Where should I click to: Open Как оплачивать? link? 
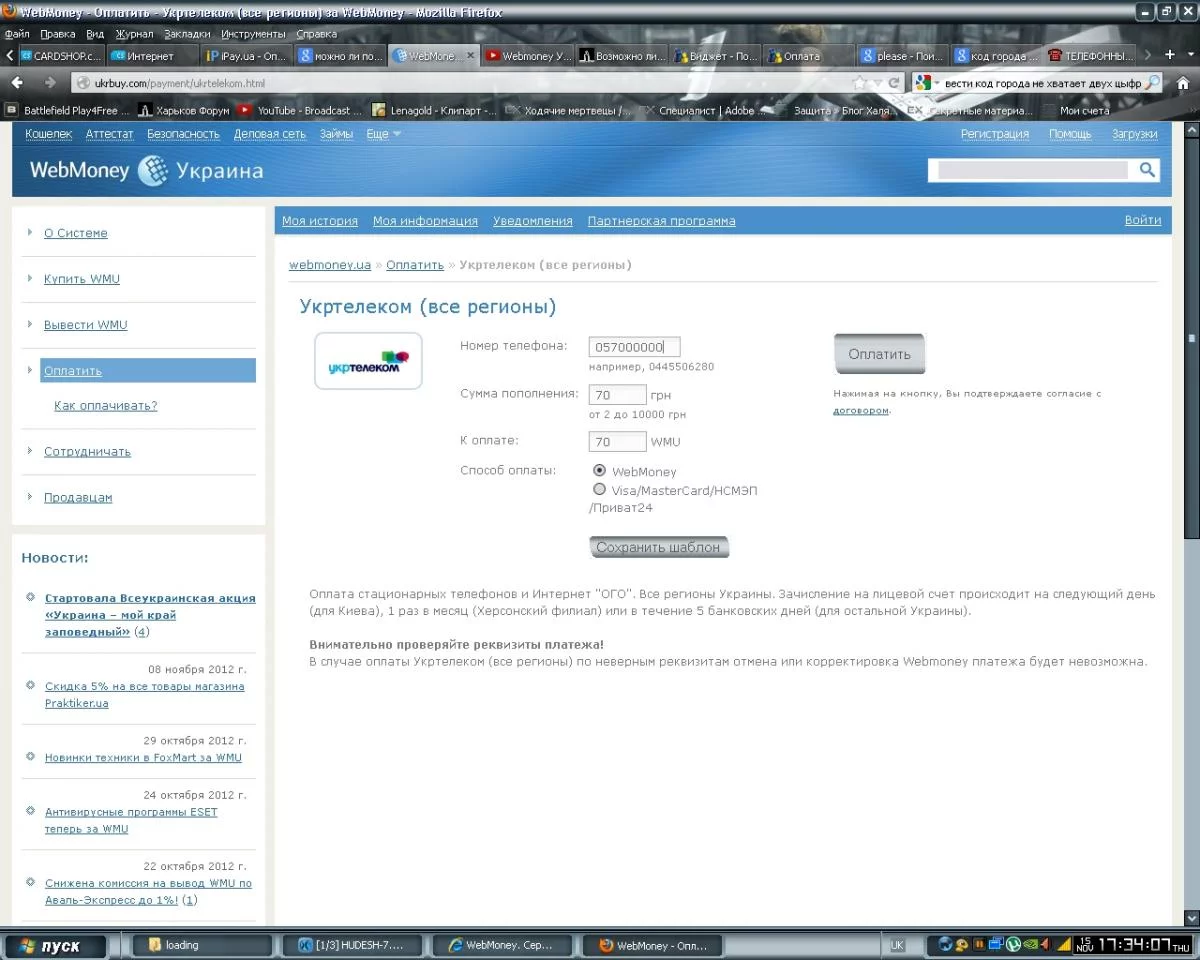point(105,405)
